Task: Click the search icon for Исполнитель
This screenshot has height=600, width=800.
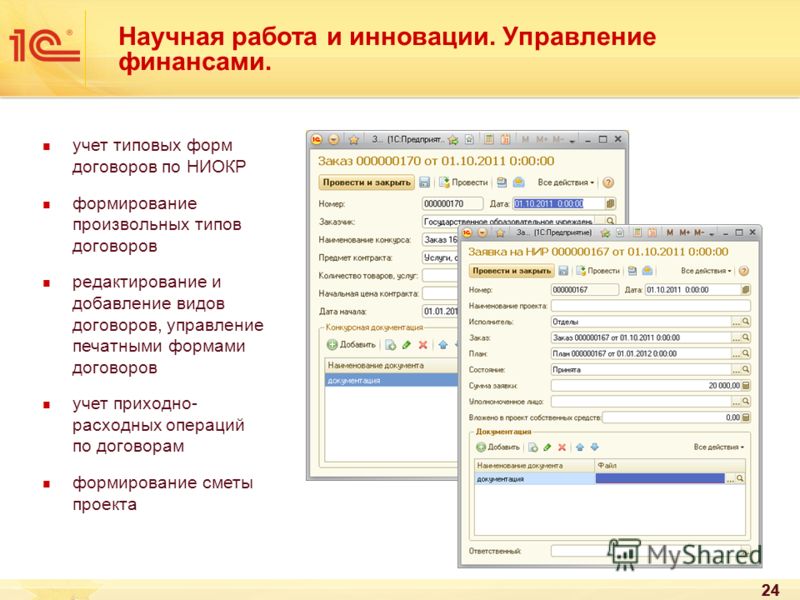Action: click(x=745, y=322)
